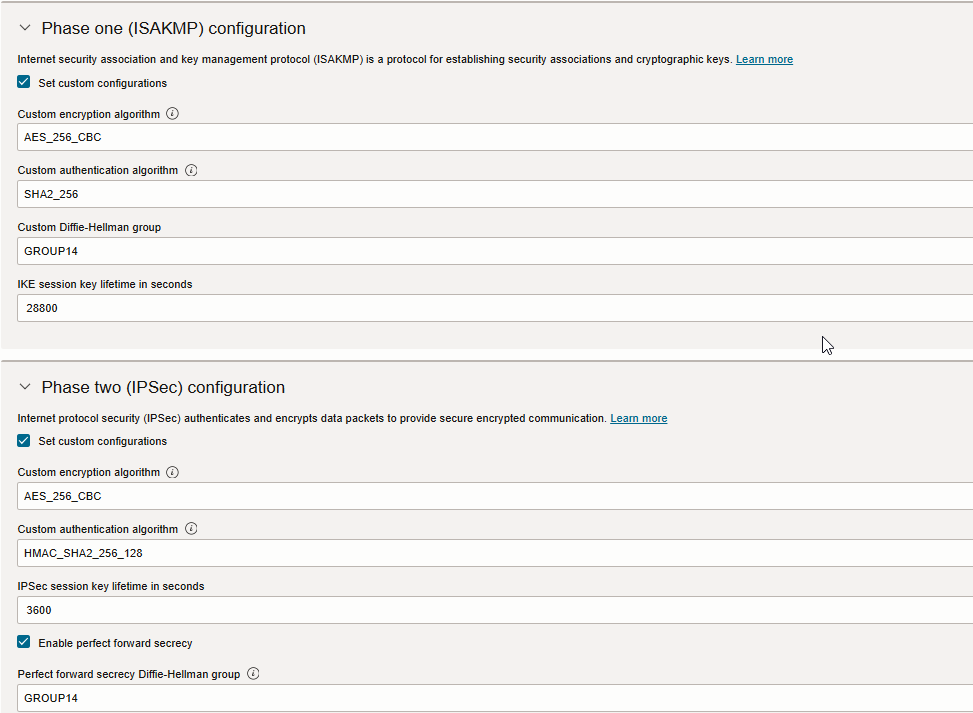Image resolution: width=973 pixels, height=713 pixels.
Task: Click info icon beside Phase two authentication algorithm
Action: (191, 529)
